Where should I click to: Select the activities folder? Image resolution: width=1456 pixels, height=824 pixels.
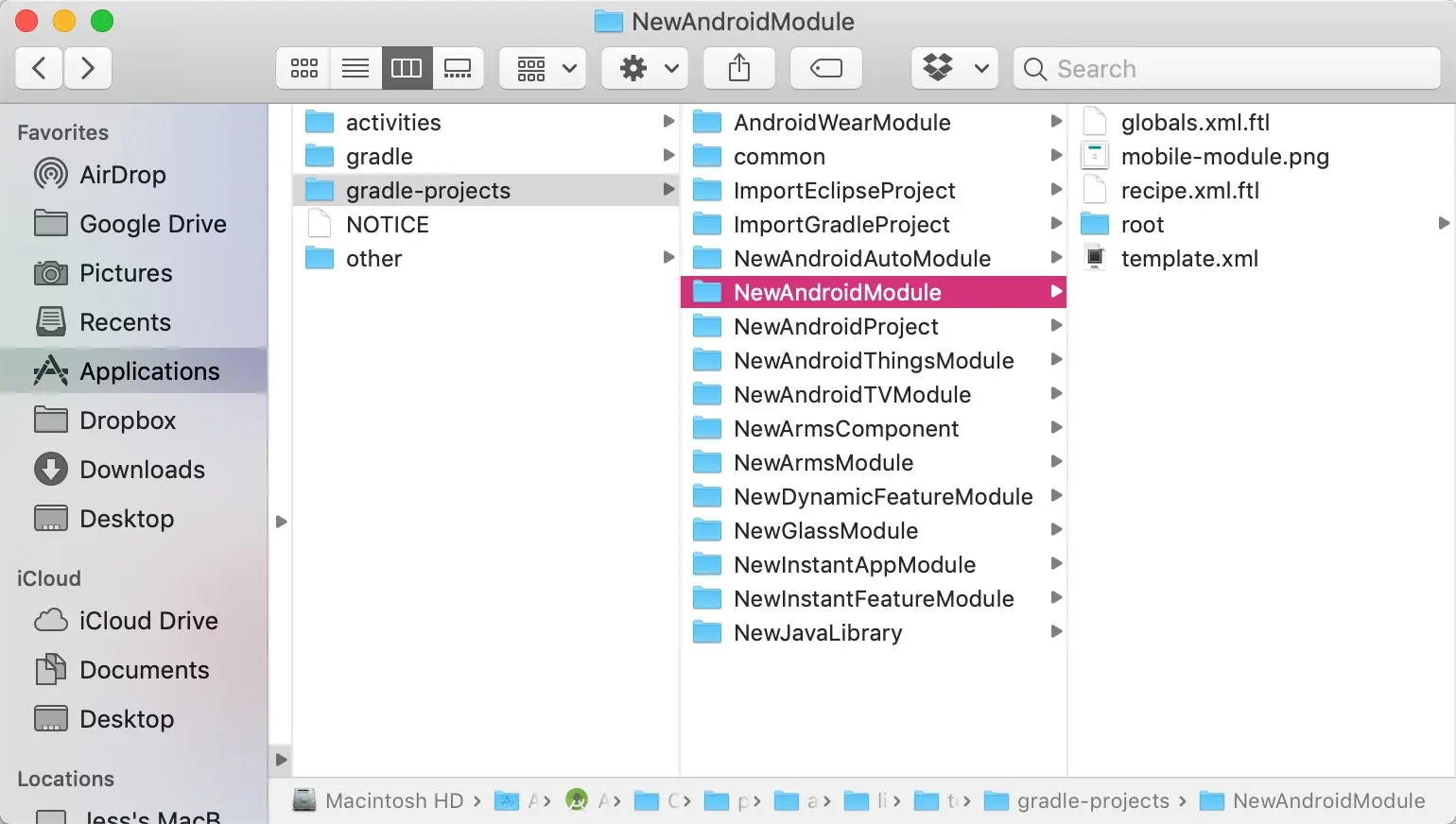pyautogui.click(x=486, y=122)
